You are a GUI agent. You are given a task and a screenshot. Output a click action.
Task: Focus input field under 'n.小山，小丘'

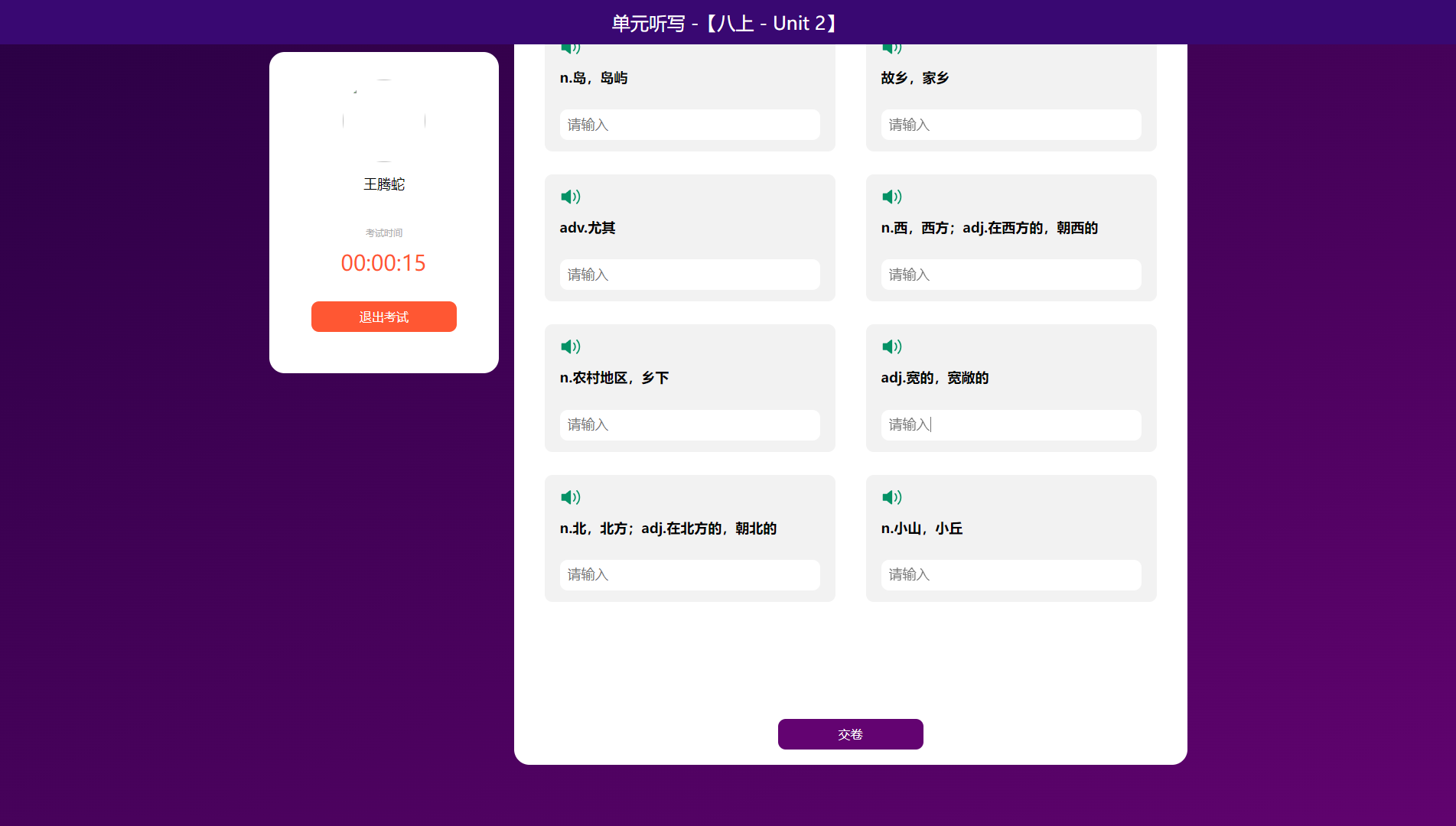click(1011, 575)
